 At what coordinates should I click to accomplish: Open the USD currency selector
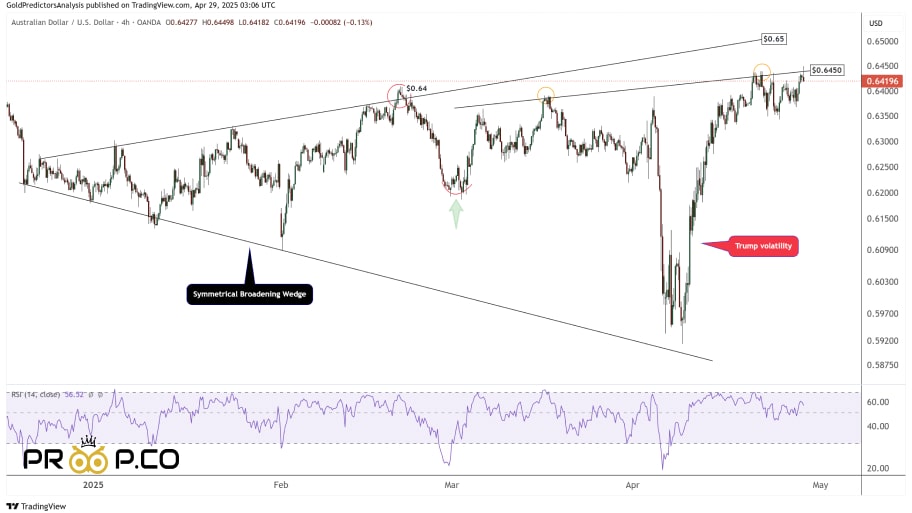tap(876, 23)
